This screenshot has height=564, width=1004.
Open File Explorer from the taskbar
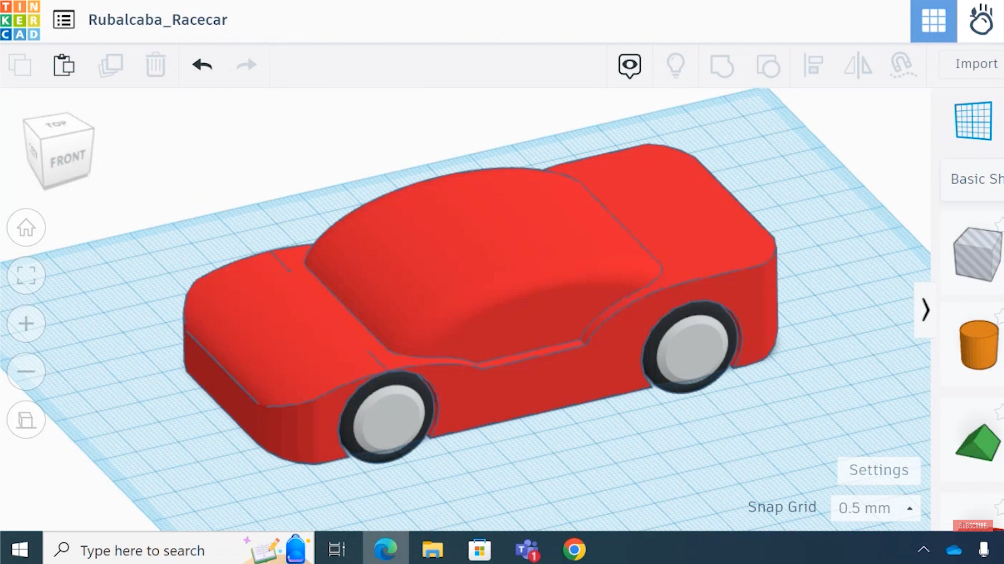(x=432, y=549)
